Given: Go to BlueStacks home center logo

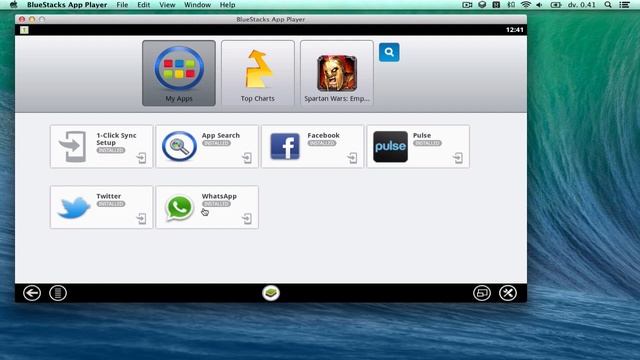Looking at the screenshot, I should [271, 293].
